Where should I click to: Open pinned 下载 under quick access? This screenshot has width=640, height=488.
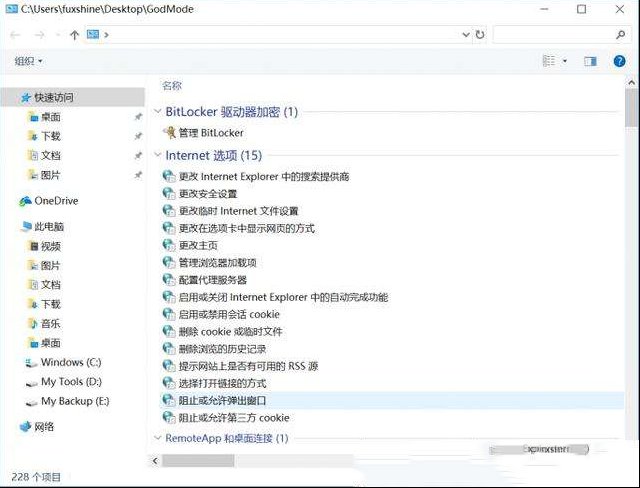coord(51,136)
